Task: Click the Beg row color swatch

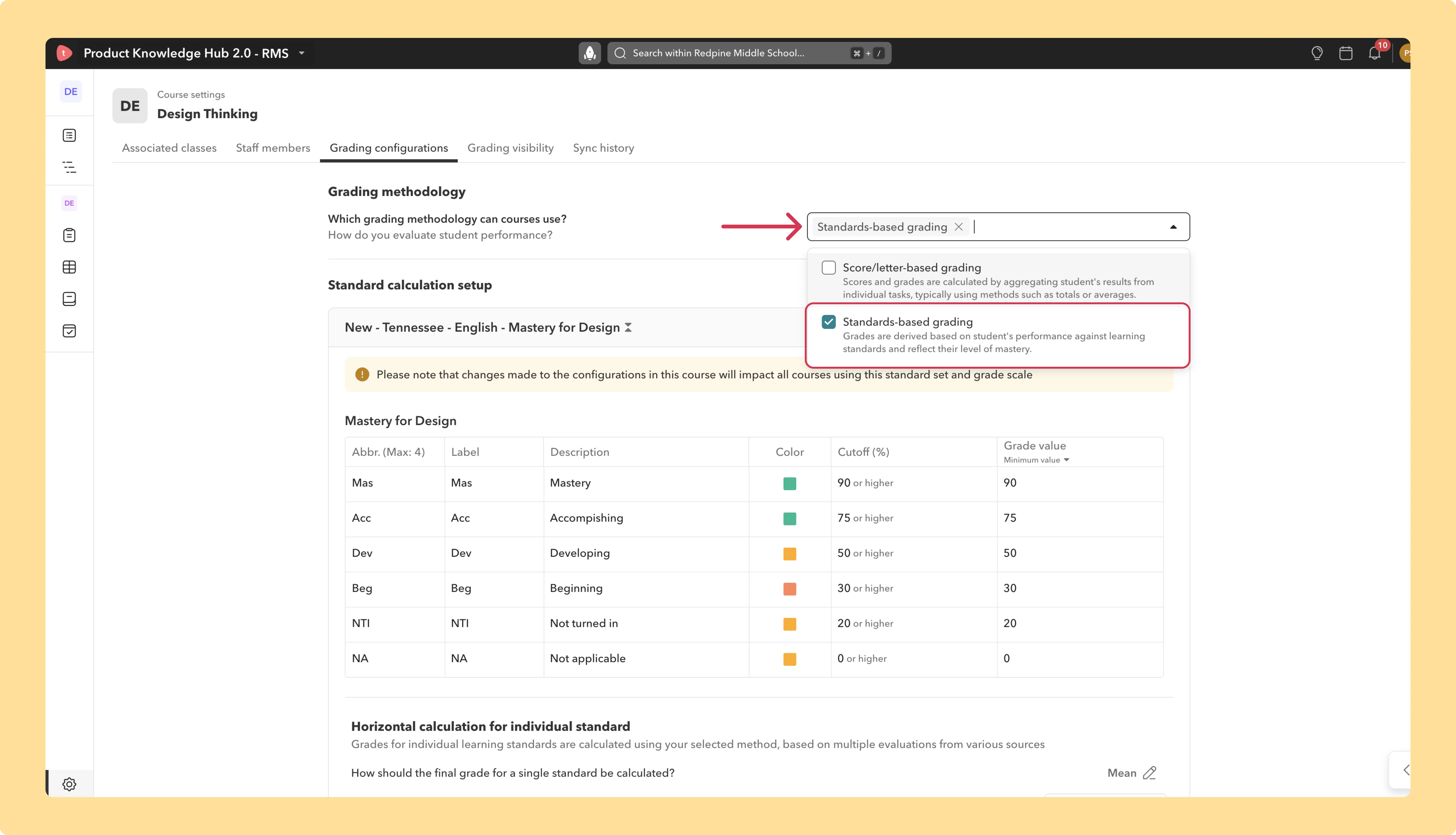Action: click(790, 589)
